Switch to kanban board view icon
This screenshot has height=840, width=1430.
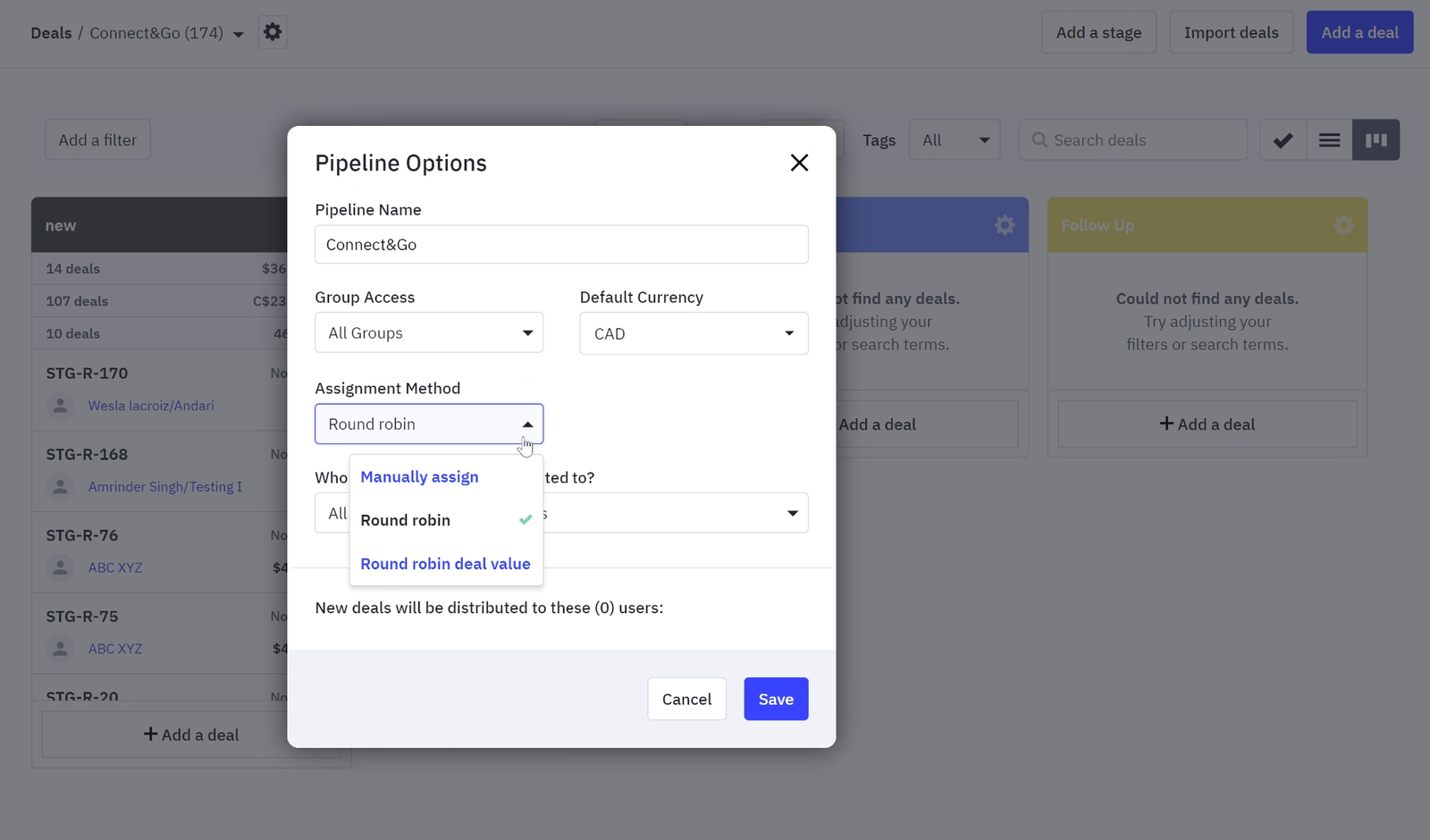pyautogui.click(x=1375, y=140)
